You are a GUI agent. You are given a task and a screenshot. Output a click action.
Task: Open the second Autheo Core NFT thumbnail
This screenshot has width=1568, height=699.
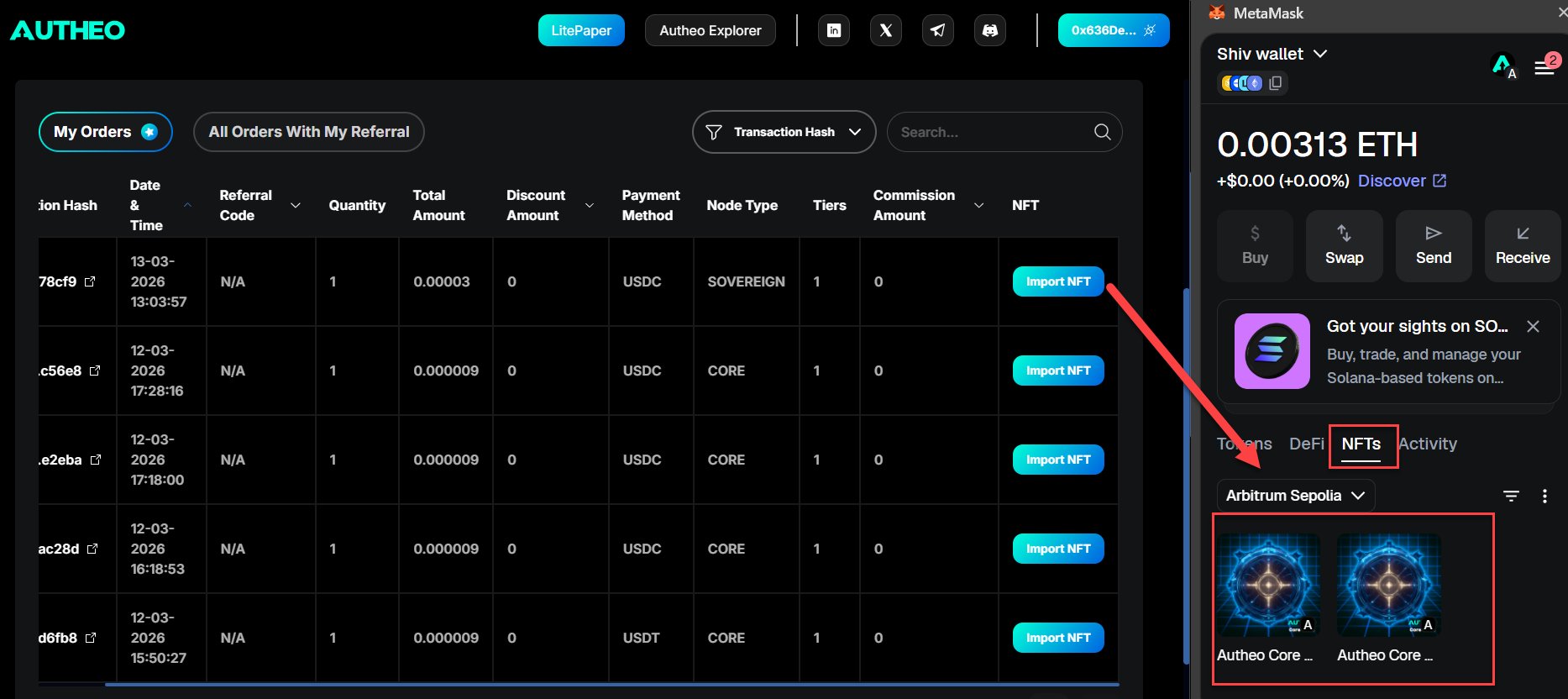click(1389, 585)
